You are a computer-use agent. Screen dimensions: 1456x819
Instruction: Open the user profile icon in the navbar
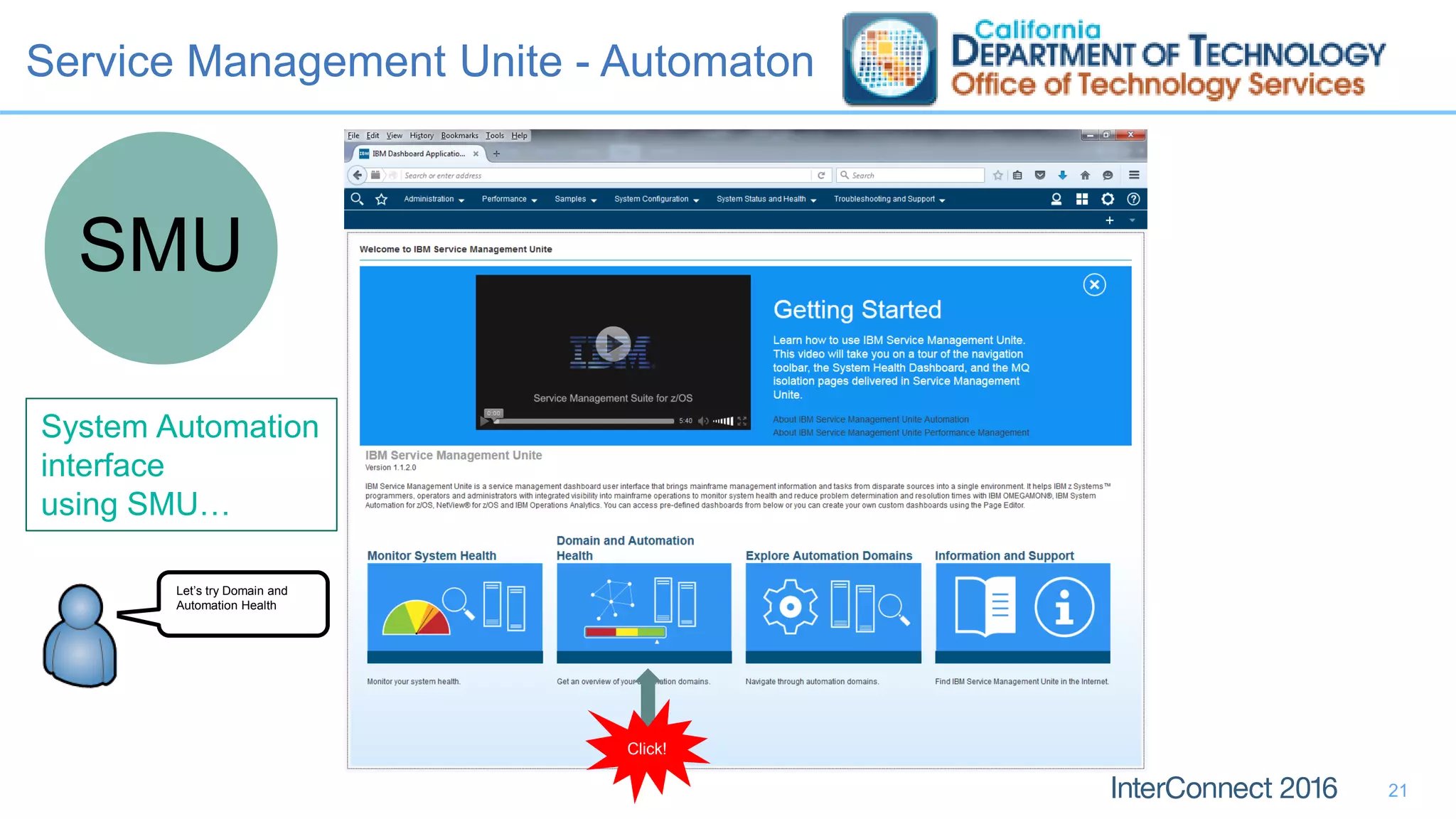(x=1056, y=199)
